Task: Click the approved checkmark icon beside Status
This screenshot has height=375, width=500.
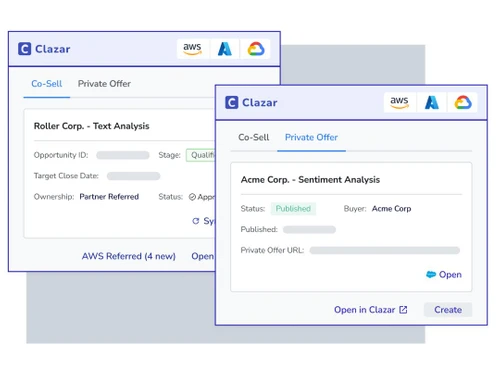Action: 192,197
